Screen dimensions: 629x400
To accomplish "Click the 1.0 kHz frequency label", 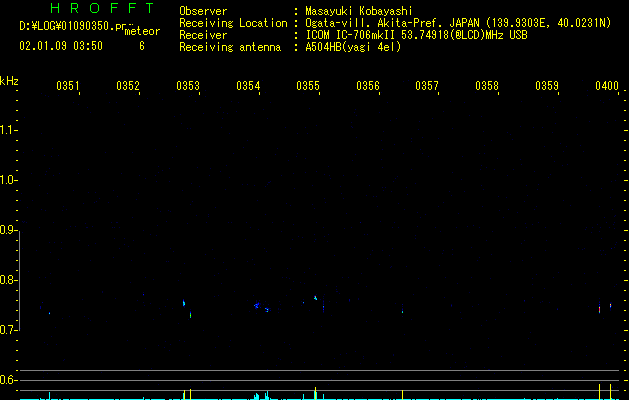I will pos(7,180).
